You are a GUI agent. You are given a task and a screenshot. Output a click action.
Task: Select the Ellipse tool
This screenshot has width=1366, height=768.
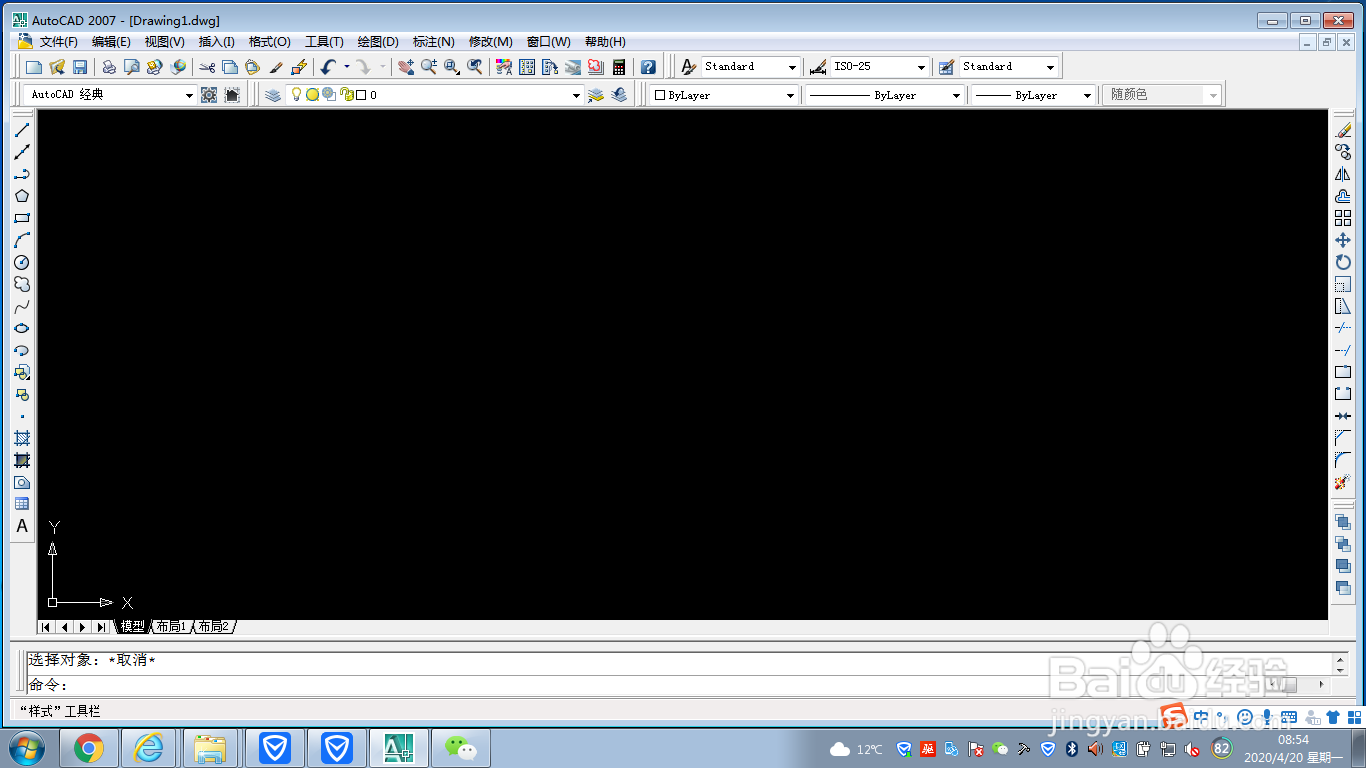pyautogui.click(x=22, y=328)
